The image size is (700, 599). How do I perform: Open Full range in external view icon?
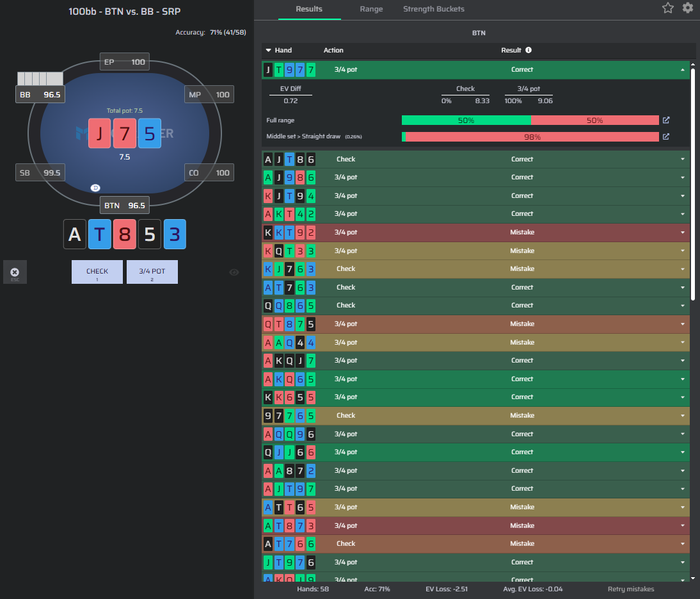666,120
